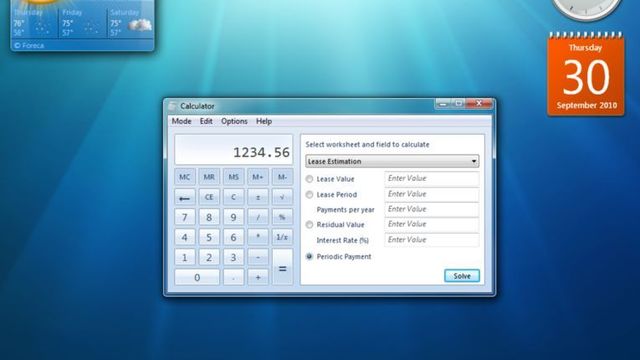Click the Foreca link in weather gadget
640x360 pixels.
(x=29, y=45)
